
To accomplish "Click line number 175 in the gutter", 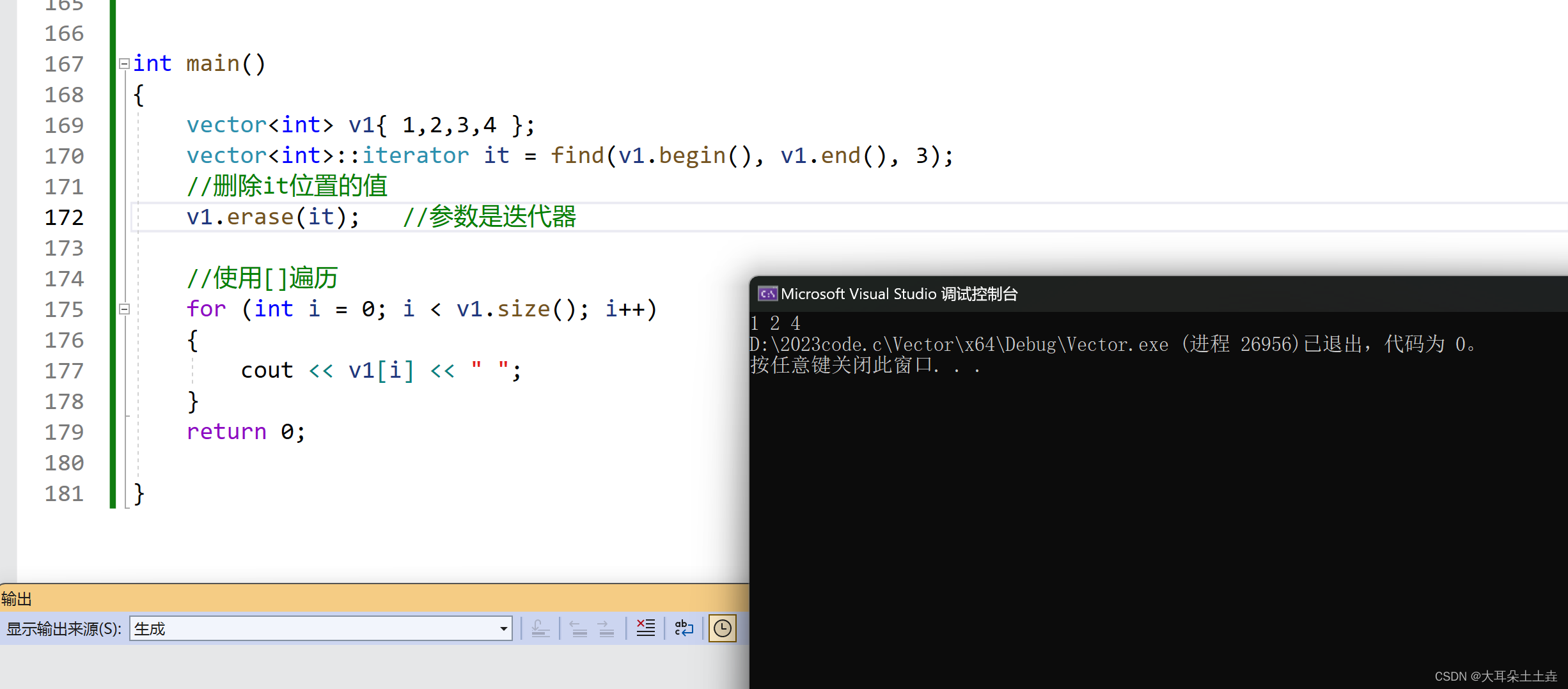I will click(x=64, y=309).
